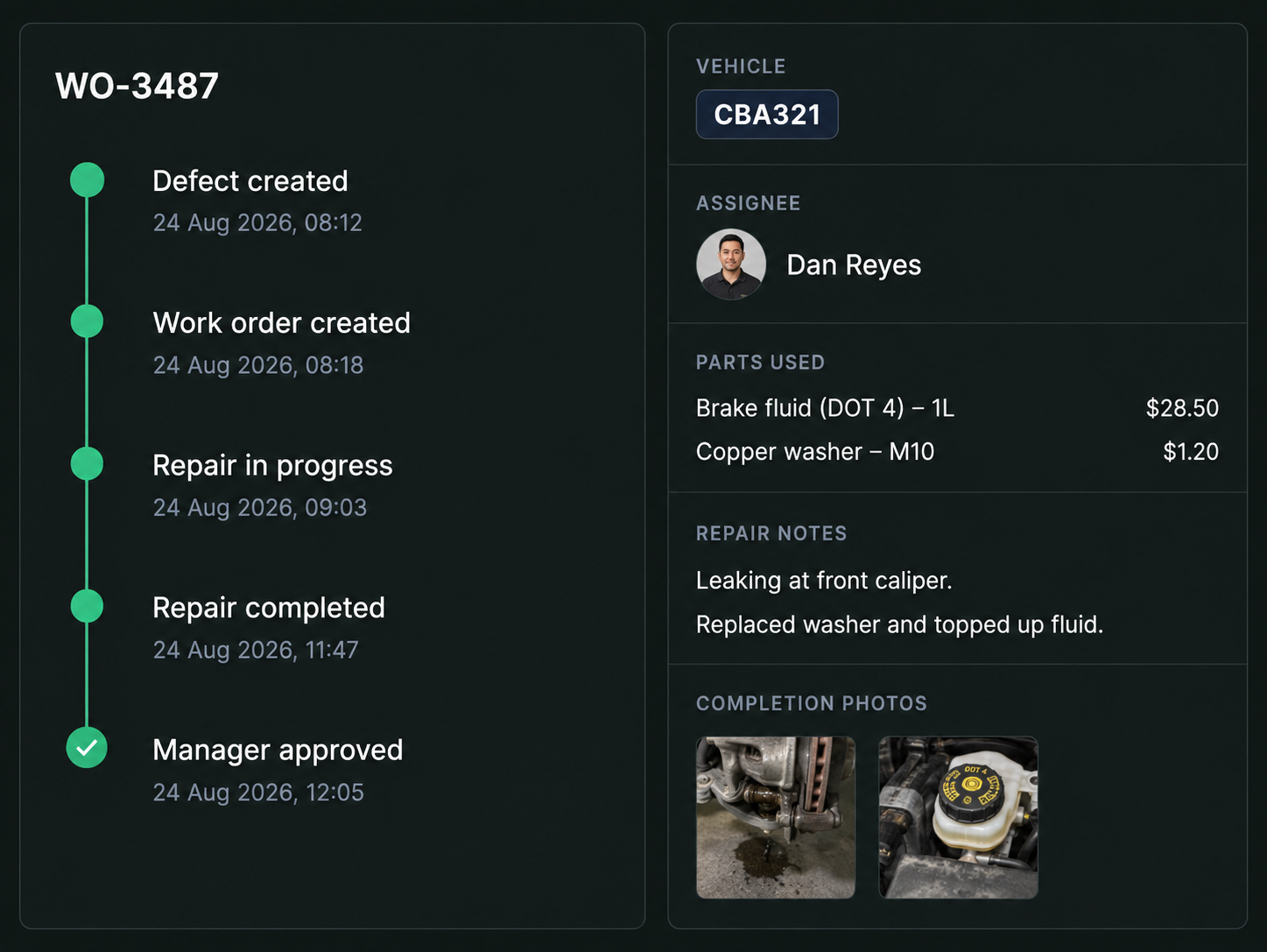Image resolution: width=1267 pixels, height=952 pixels.
Task: Click the 24 Aug 2026, 12:05 timestamp
Action: pyautogui.click(x=258, y=793)
